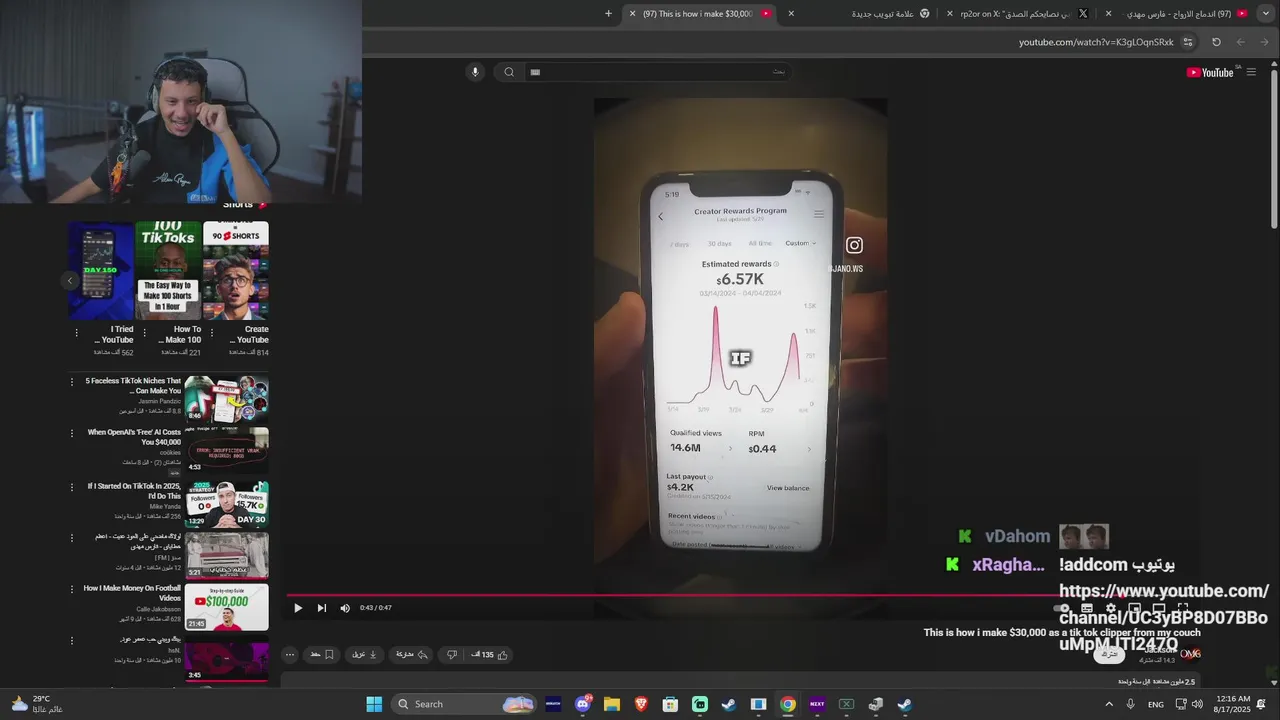Open 'How To Make 100' TikToks short
Viewport: 1280px width, 720px height.
(168, 271)
